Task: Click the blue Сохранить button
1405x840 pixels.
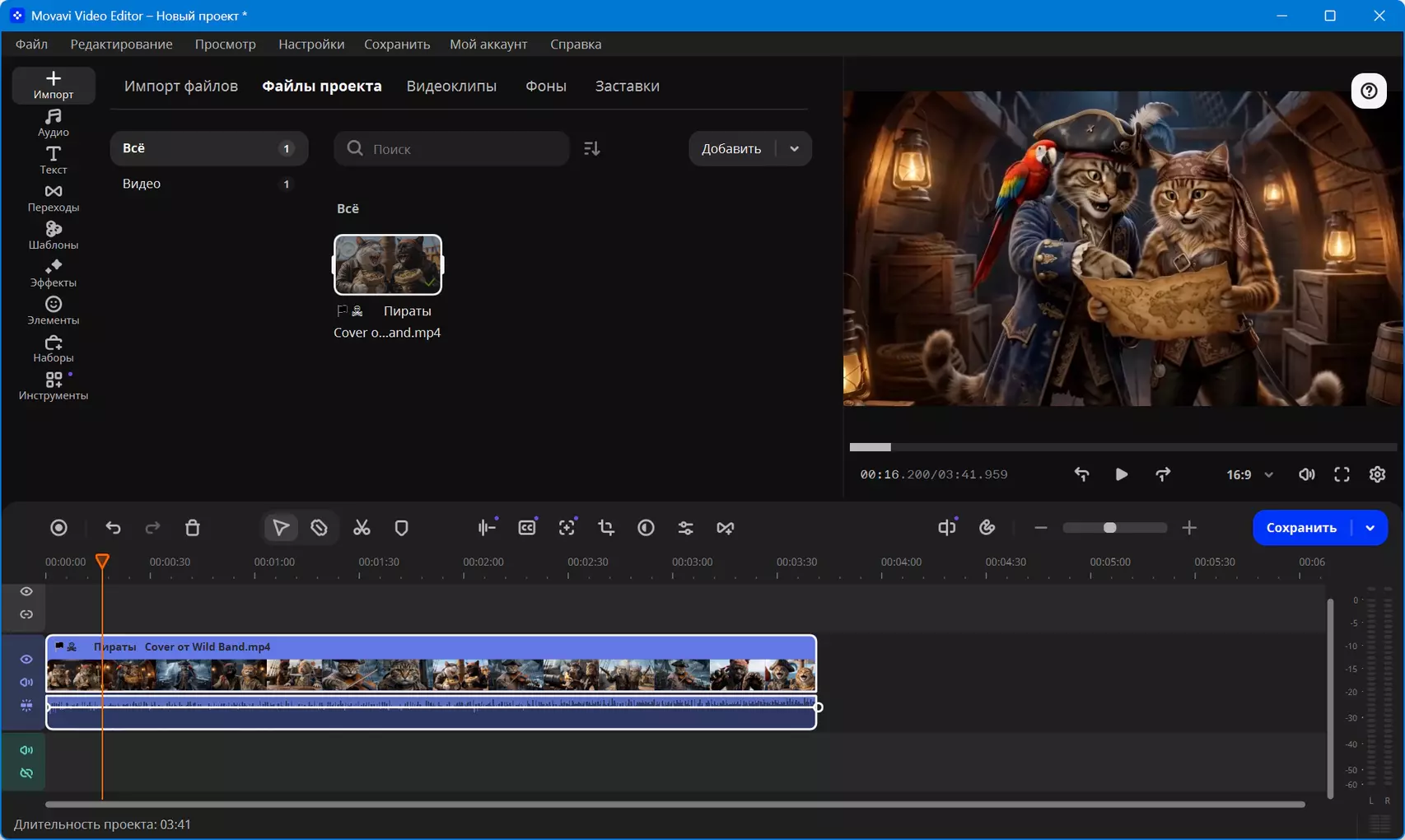Action: 1301,528
